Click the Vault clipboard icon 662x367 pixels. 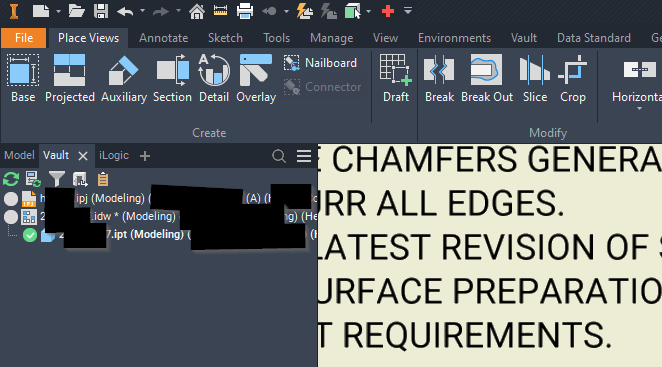[103, 179]
